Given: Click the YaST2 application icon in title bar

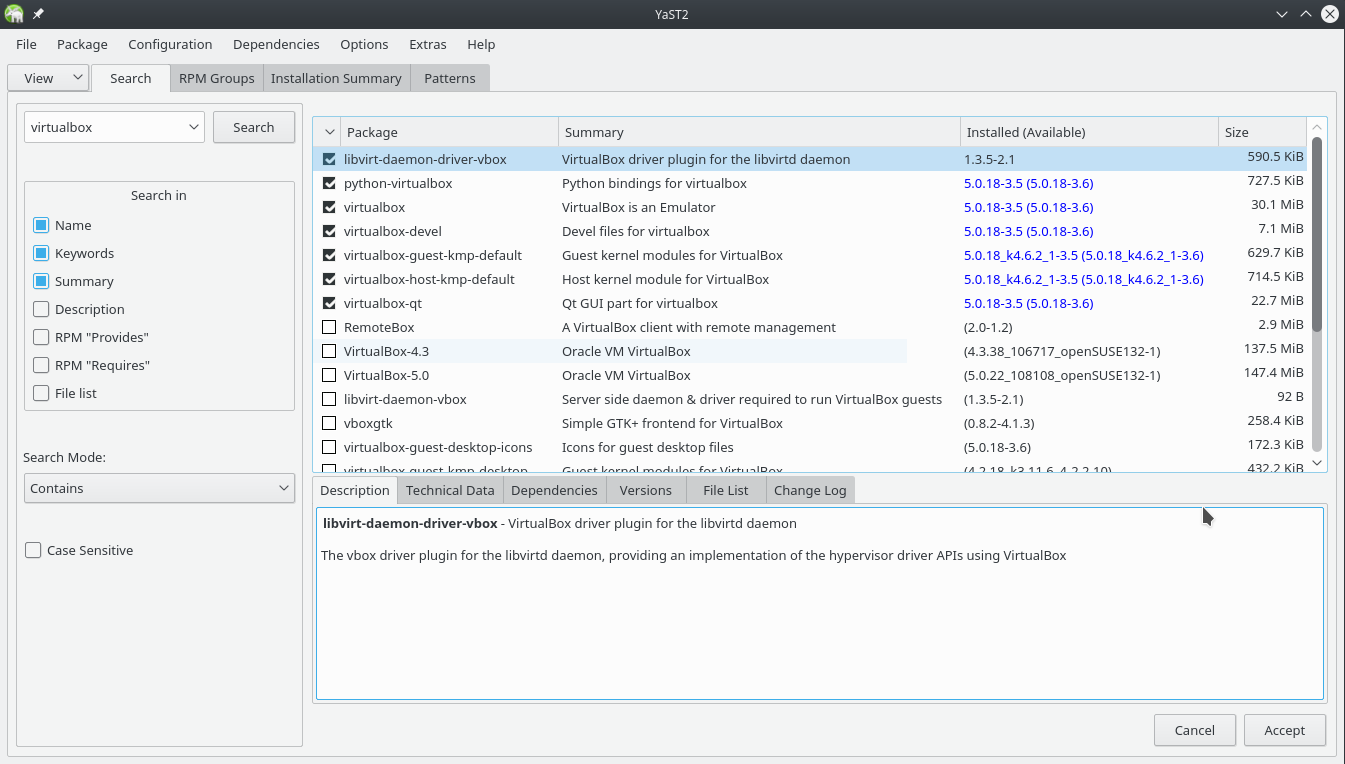Looking at the screenshot, I should (x=14, y=14).
